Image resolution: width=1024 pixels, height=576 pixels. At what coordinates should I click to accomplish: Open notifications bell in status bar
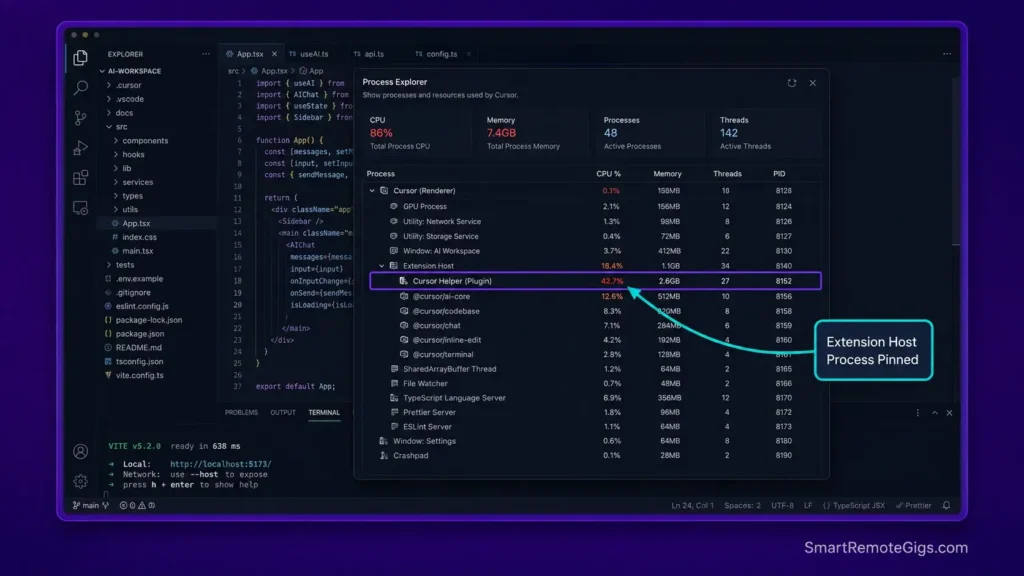946,505
